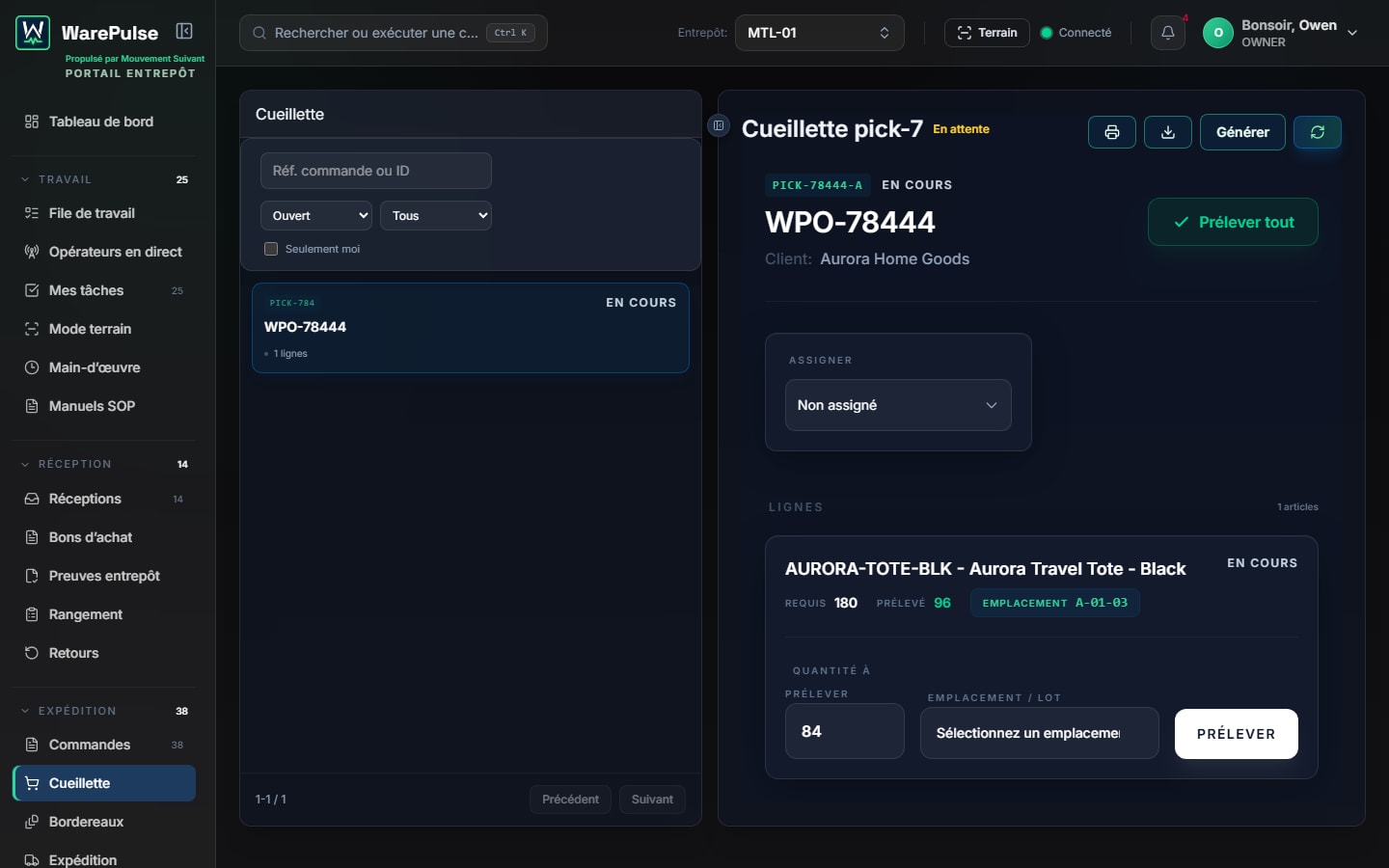Click the Suivant page button
The height and width of the screenshot is (868, 1389).
coord(652,800)
